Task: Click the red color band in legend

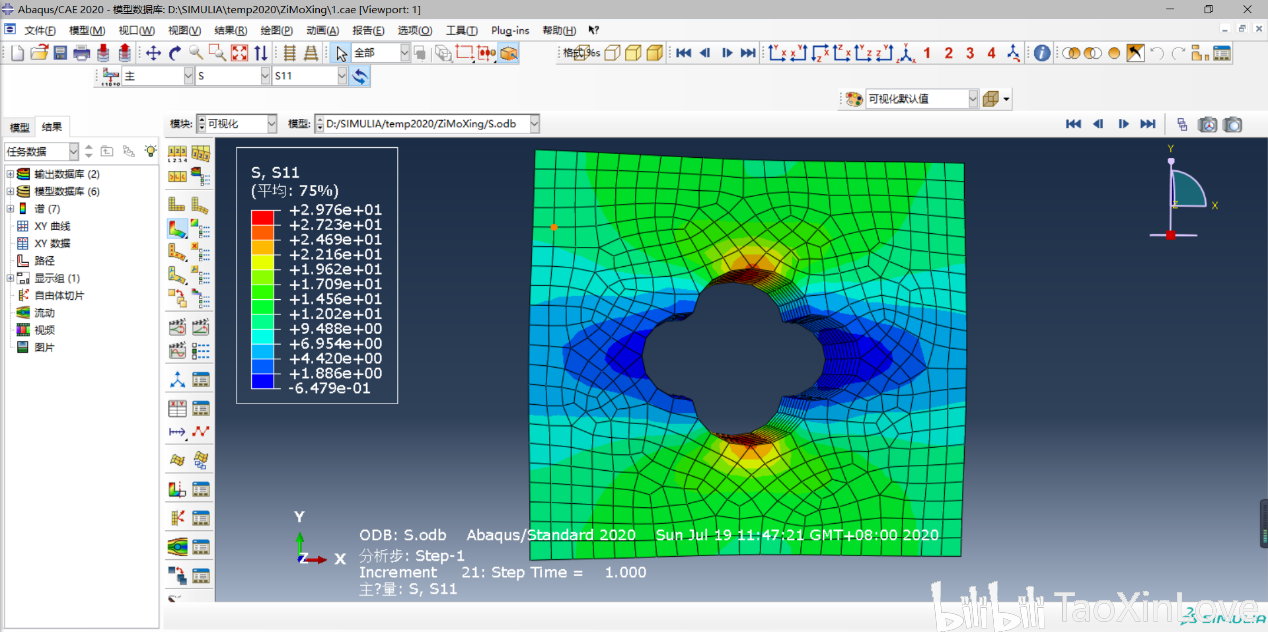Action: coord(262,217)
